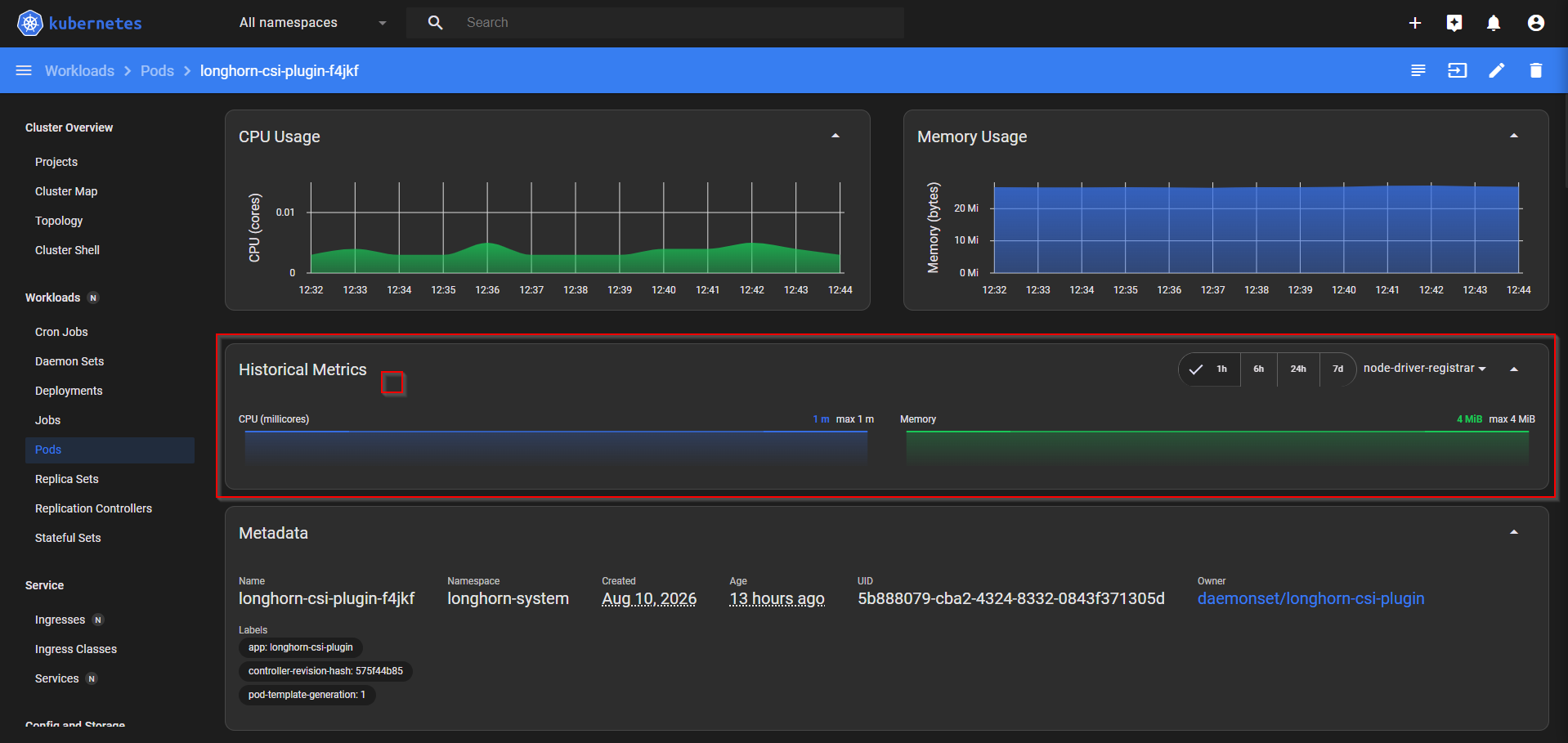Open Daemon Sets in the sidebar
Image resolution: width=1568 pixels, height=743 pixels.
click(69, 361)
